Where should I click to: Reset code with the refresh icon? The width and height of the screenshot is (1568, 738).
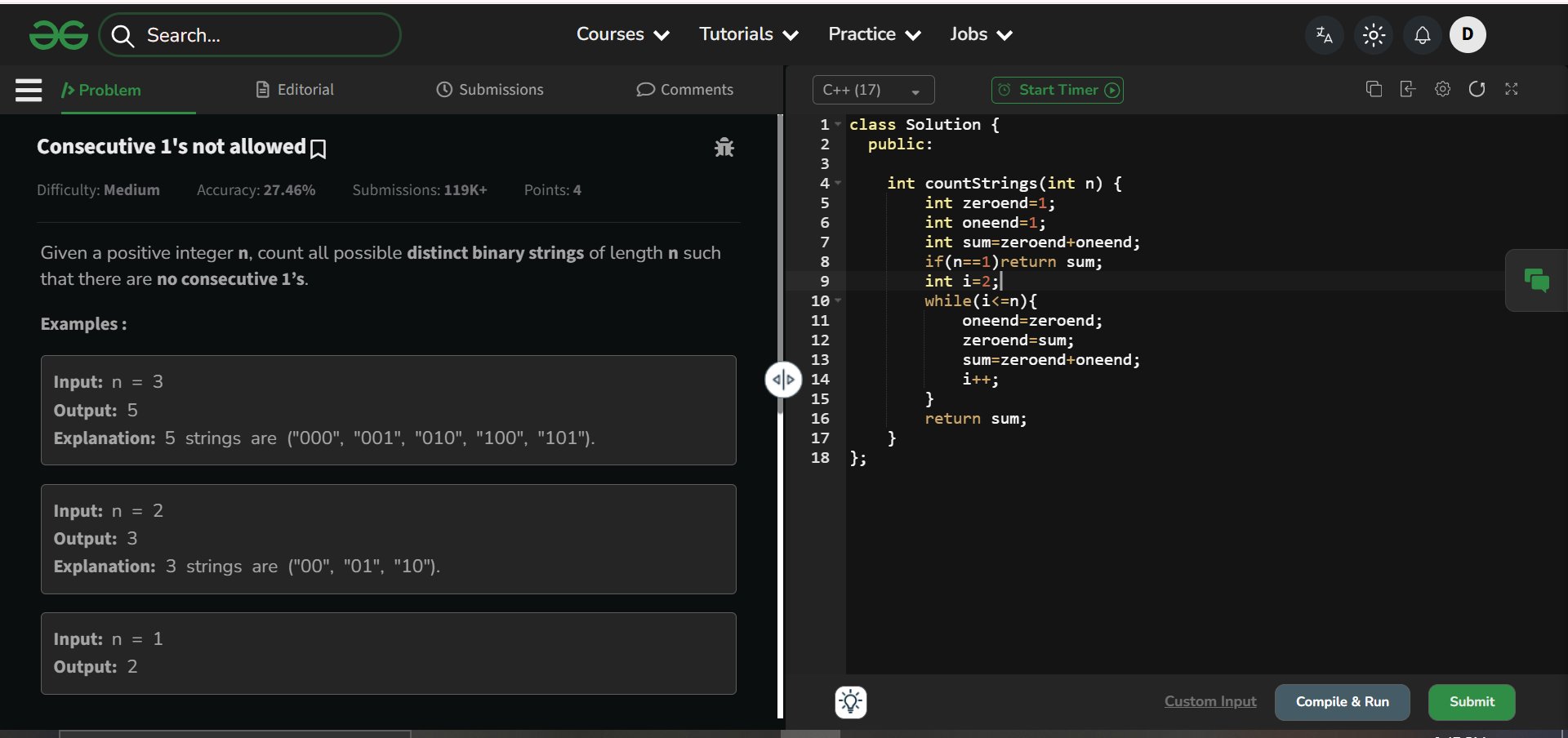[x=1477, y=89]
